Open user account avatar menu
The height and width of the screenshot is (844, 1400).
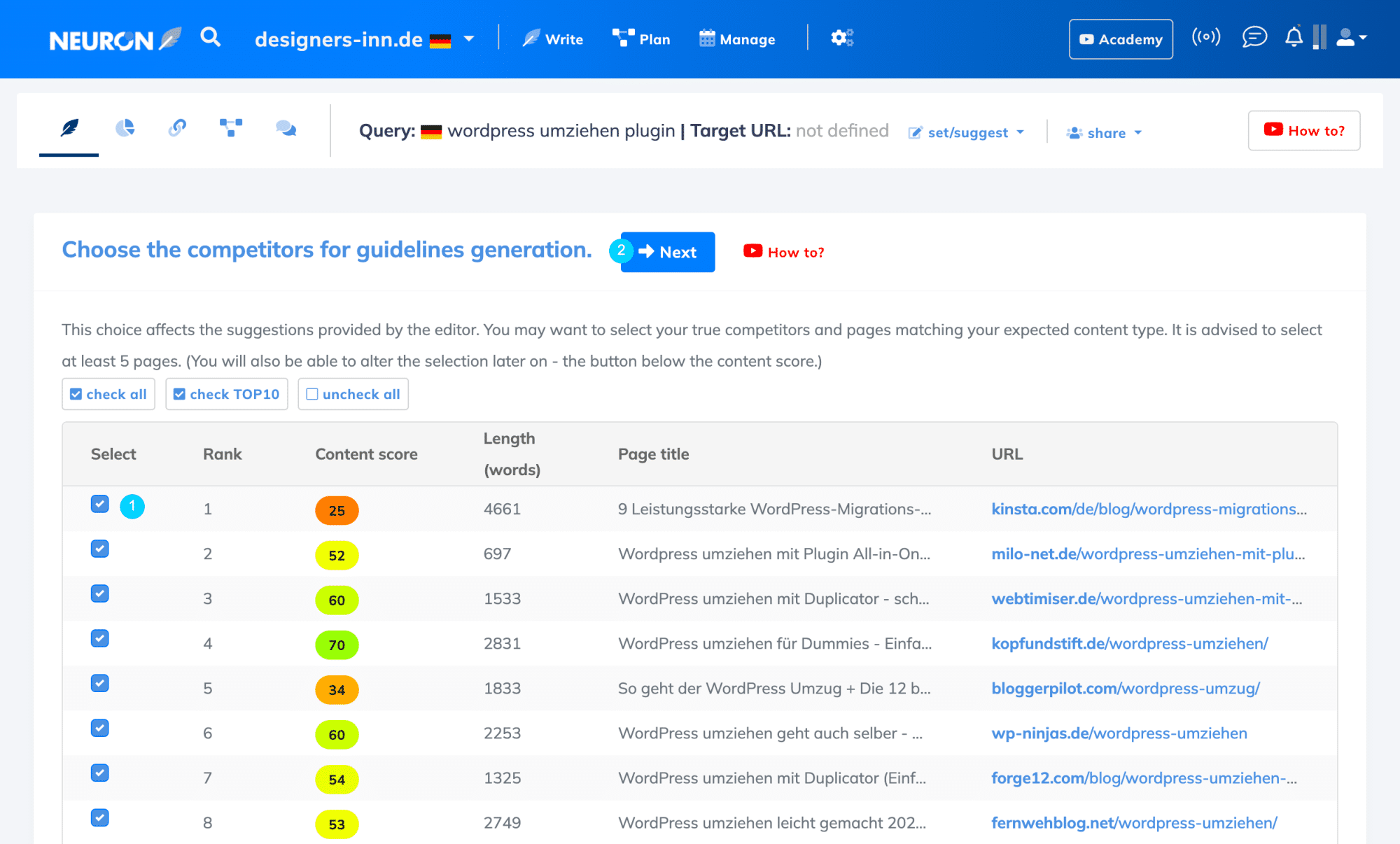(x=1352, y=38)
